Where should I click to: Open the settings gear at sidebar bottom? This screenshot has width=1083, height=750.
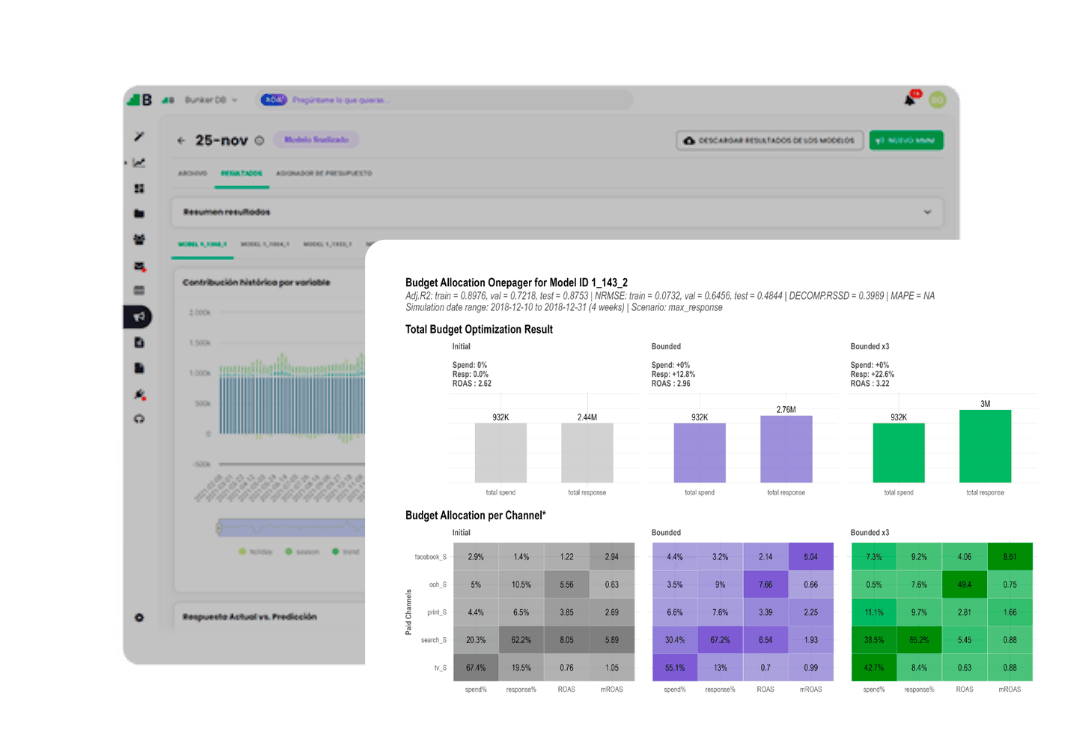139,617
